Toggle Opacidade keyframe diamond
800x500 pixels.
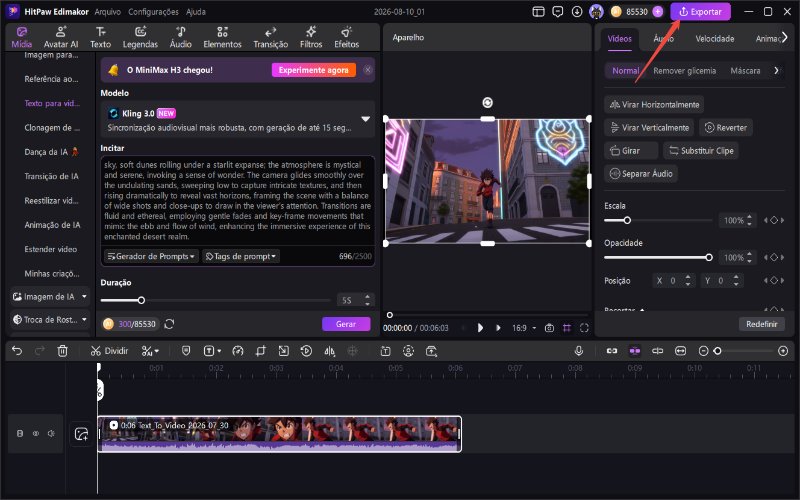(x=774, y=258)
